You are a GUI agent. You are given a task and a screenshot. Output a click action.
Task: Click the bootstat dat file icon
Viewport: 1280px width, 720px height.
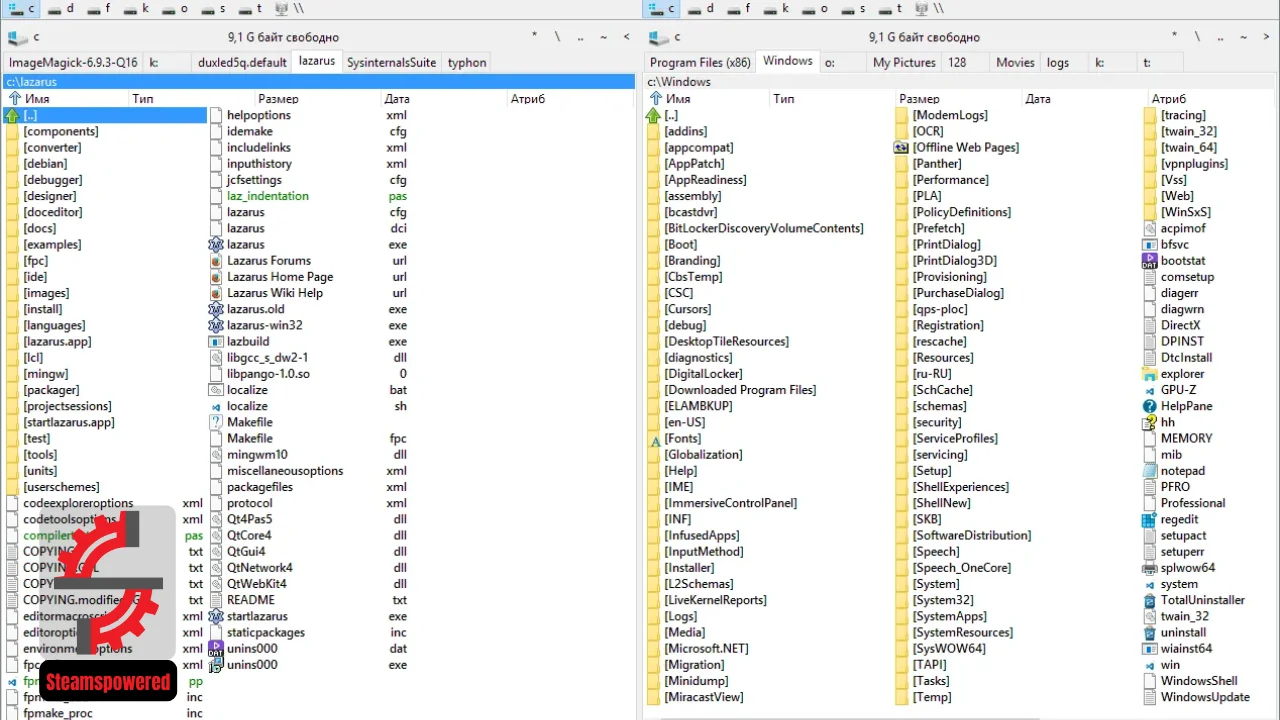(x=1150, y=261)
